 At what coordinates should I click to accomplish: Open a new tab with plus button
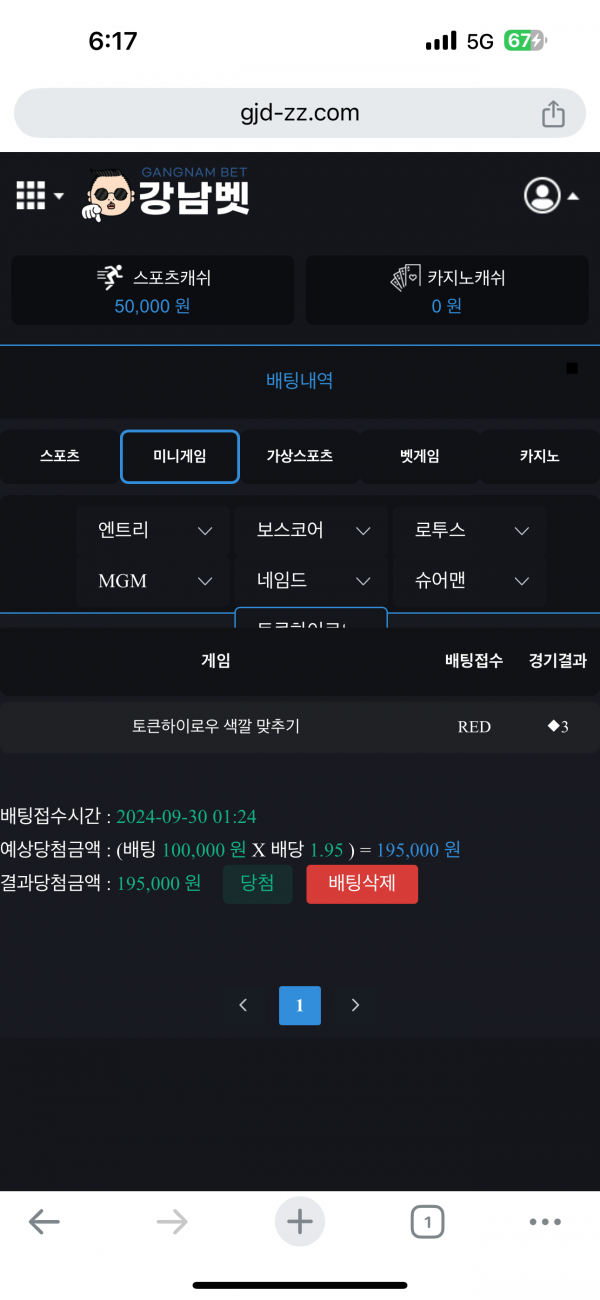(300, 1221)
